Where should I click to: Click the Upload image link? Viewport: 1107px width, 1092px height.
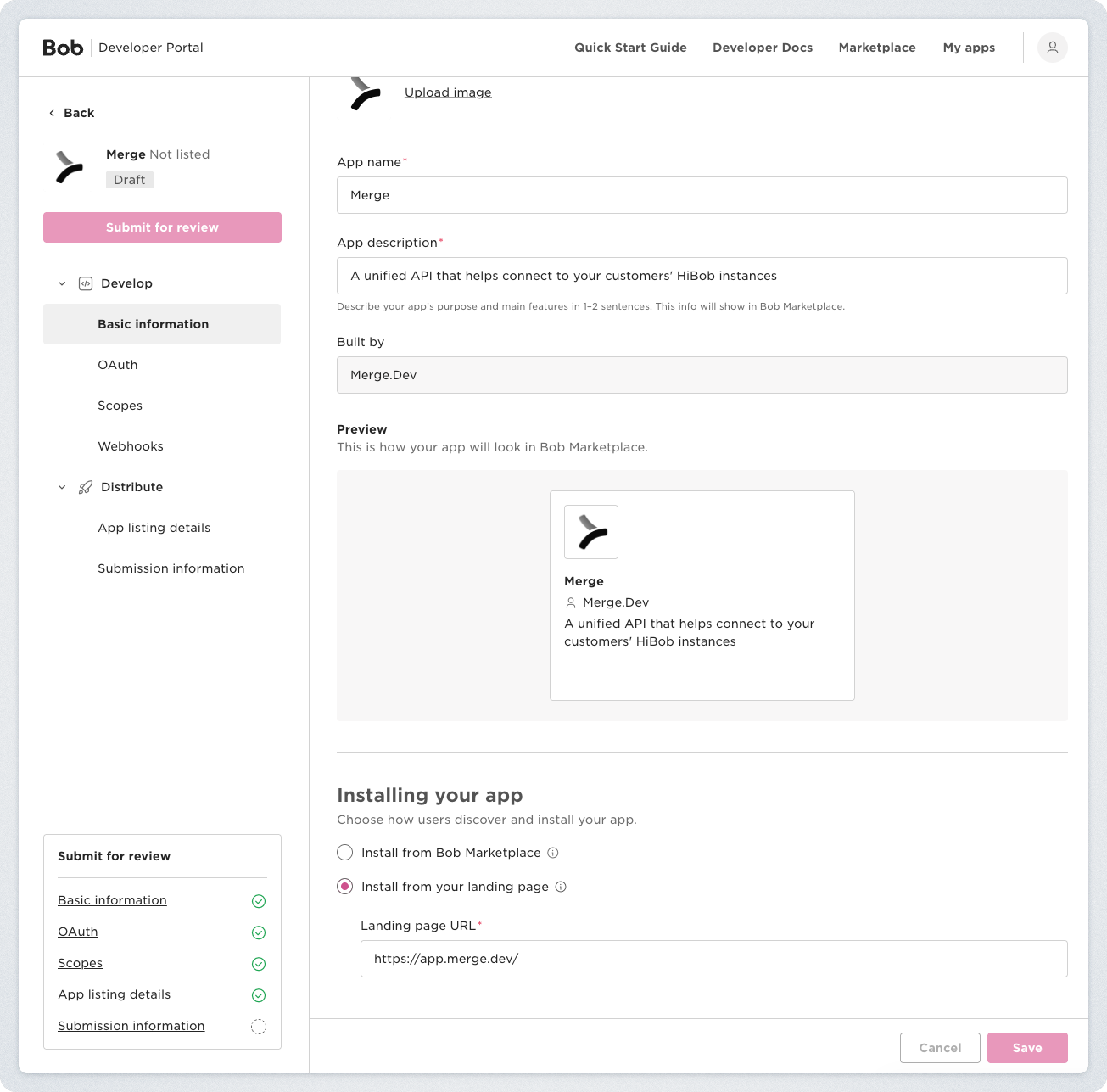coord(448,92)
